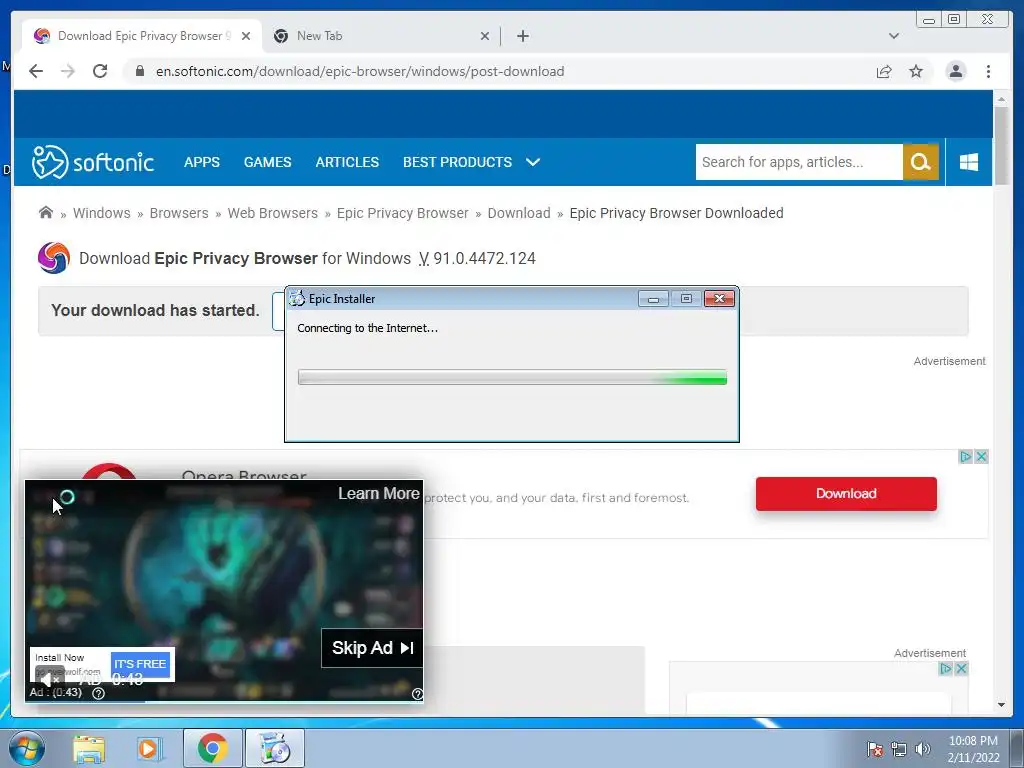Close the Epic Installer window
The height and width of the screenshot is (768, 1024).
pyautogui.click(x=720, y=298)
